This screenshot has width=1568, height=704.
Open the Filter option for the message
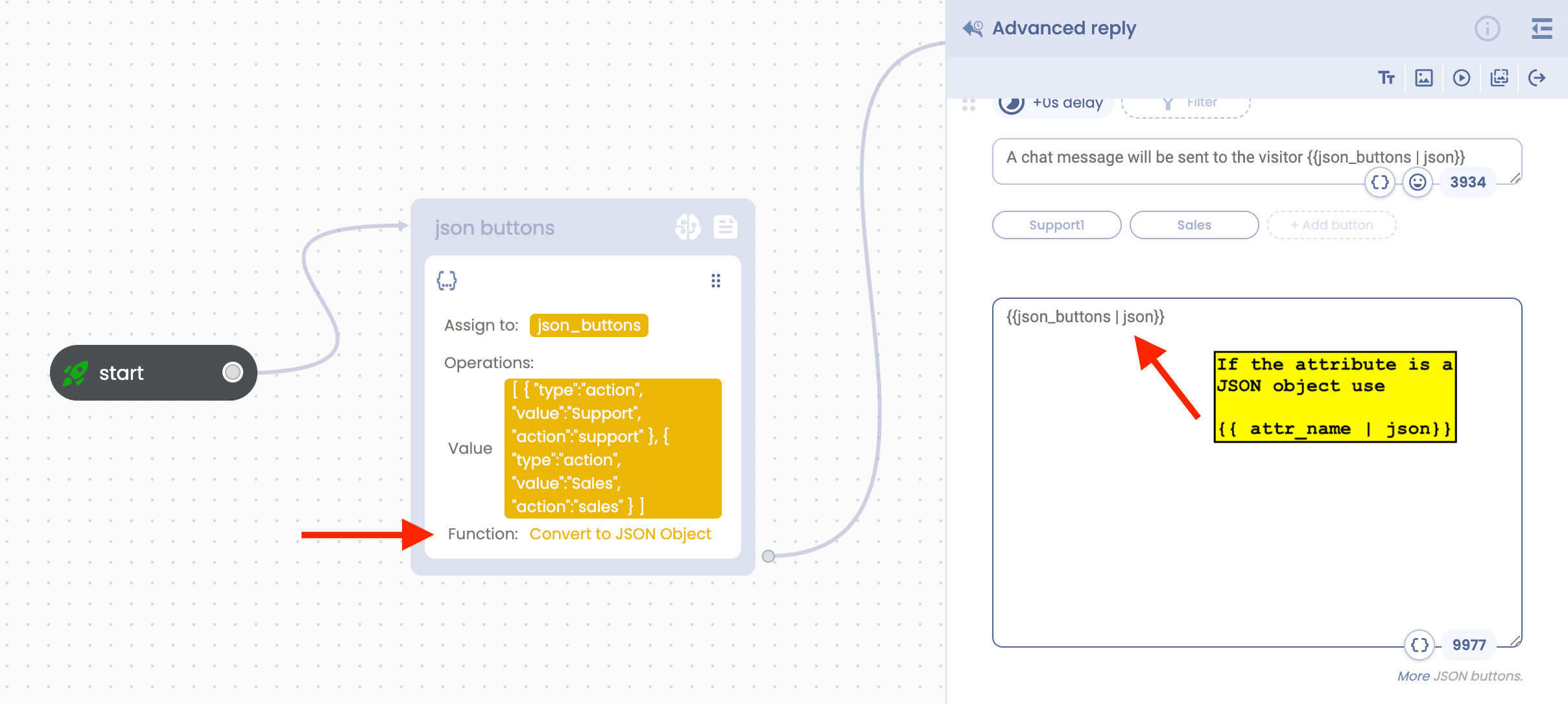1186,107
